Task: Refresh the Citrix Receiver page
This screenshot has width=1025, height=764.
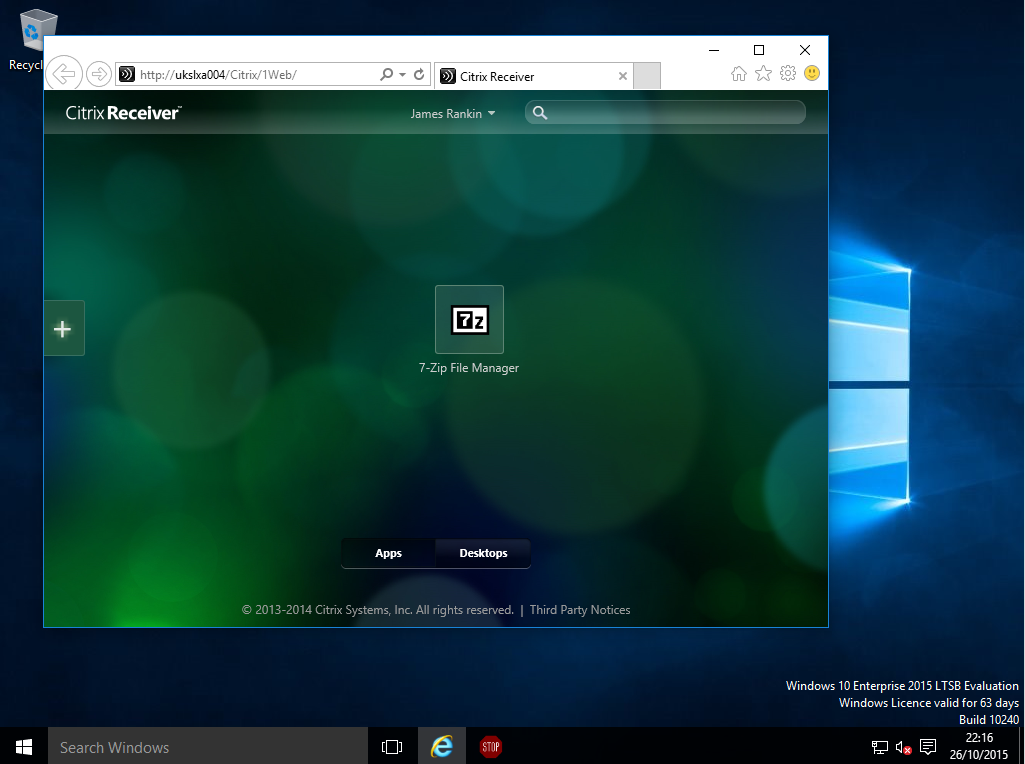Action: 420,75
